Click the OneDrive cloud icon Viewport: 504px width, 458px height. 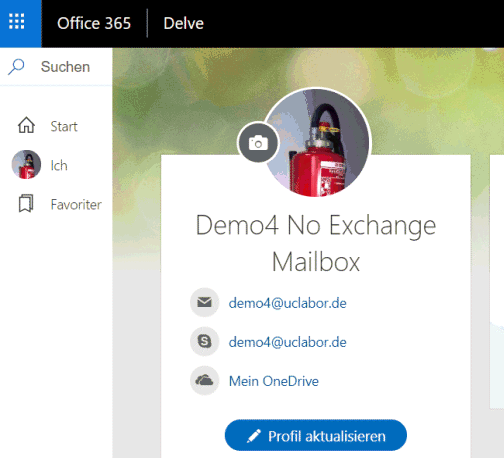(x=205, y=380)
